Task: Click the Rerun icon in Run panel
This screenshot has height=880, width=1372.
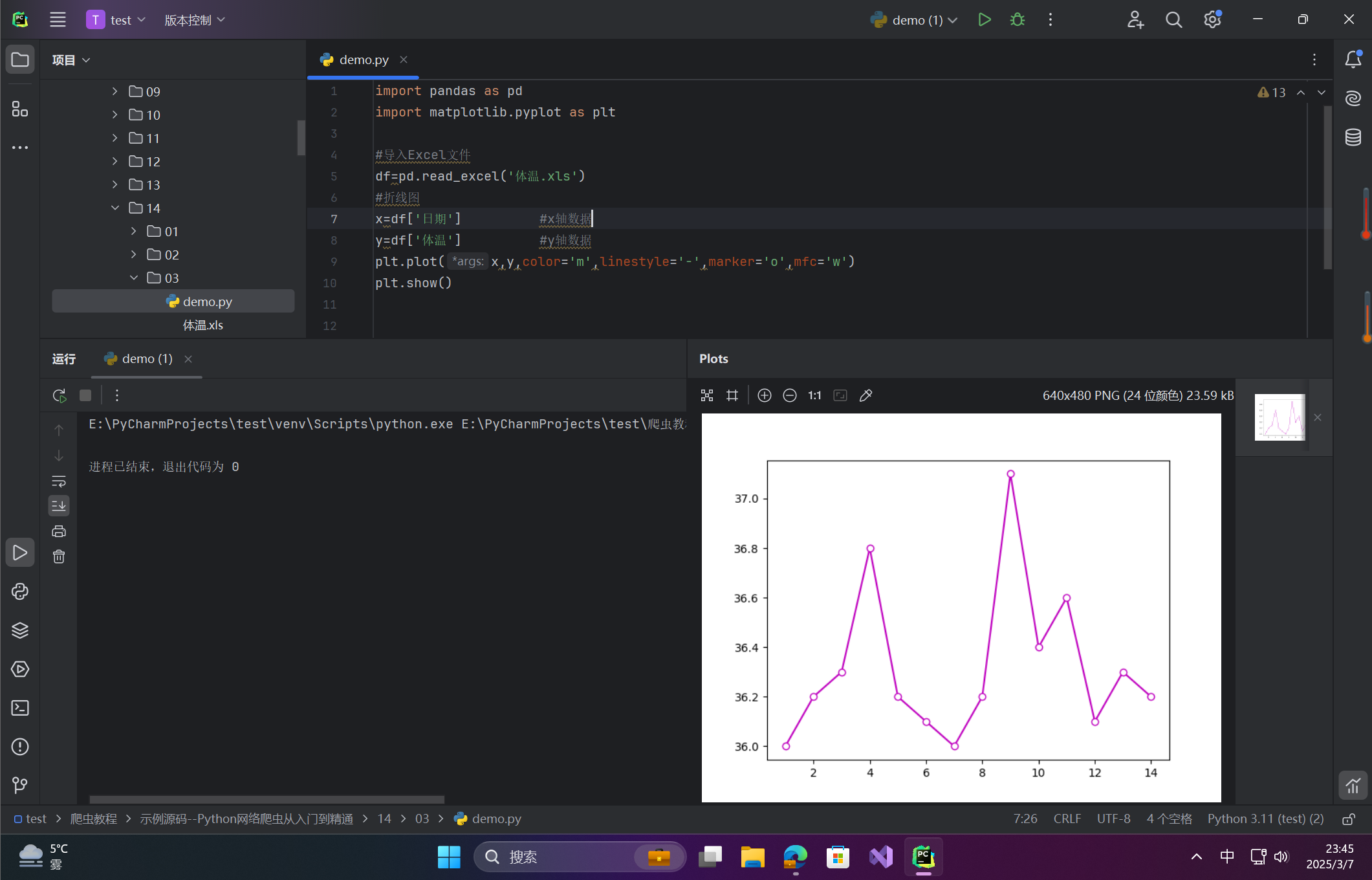Action: tap(60, 395)
